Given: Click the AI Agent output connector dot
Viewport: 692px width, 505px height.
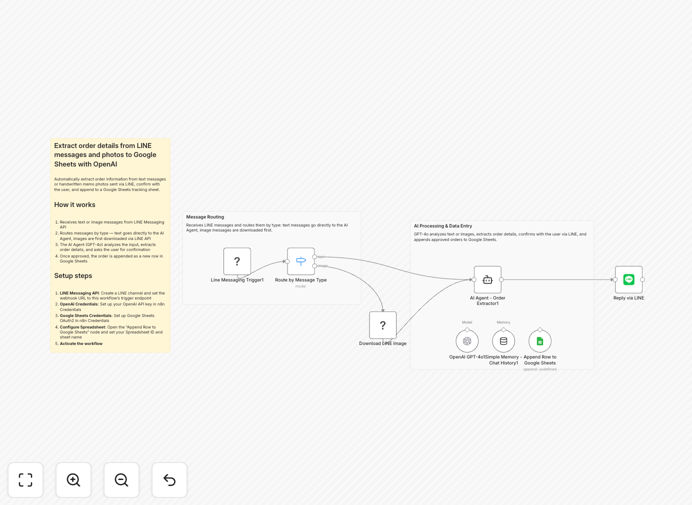Looking at the screenshot, I should [x=501, y=279].
